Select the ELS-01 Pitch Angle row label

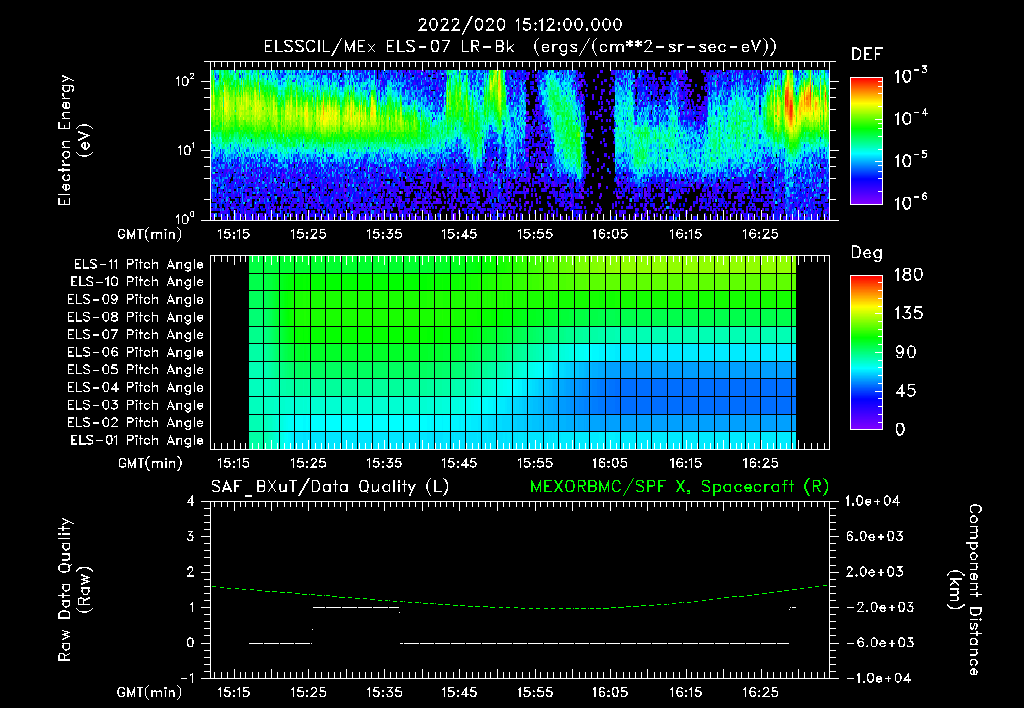[x=137, y=440]
